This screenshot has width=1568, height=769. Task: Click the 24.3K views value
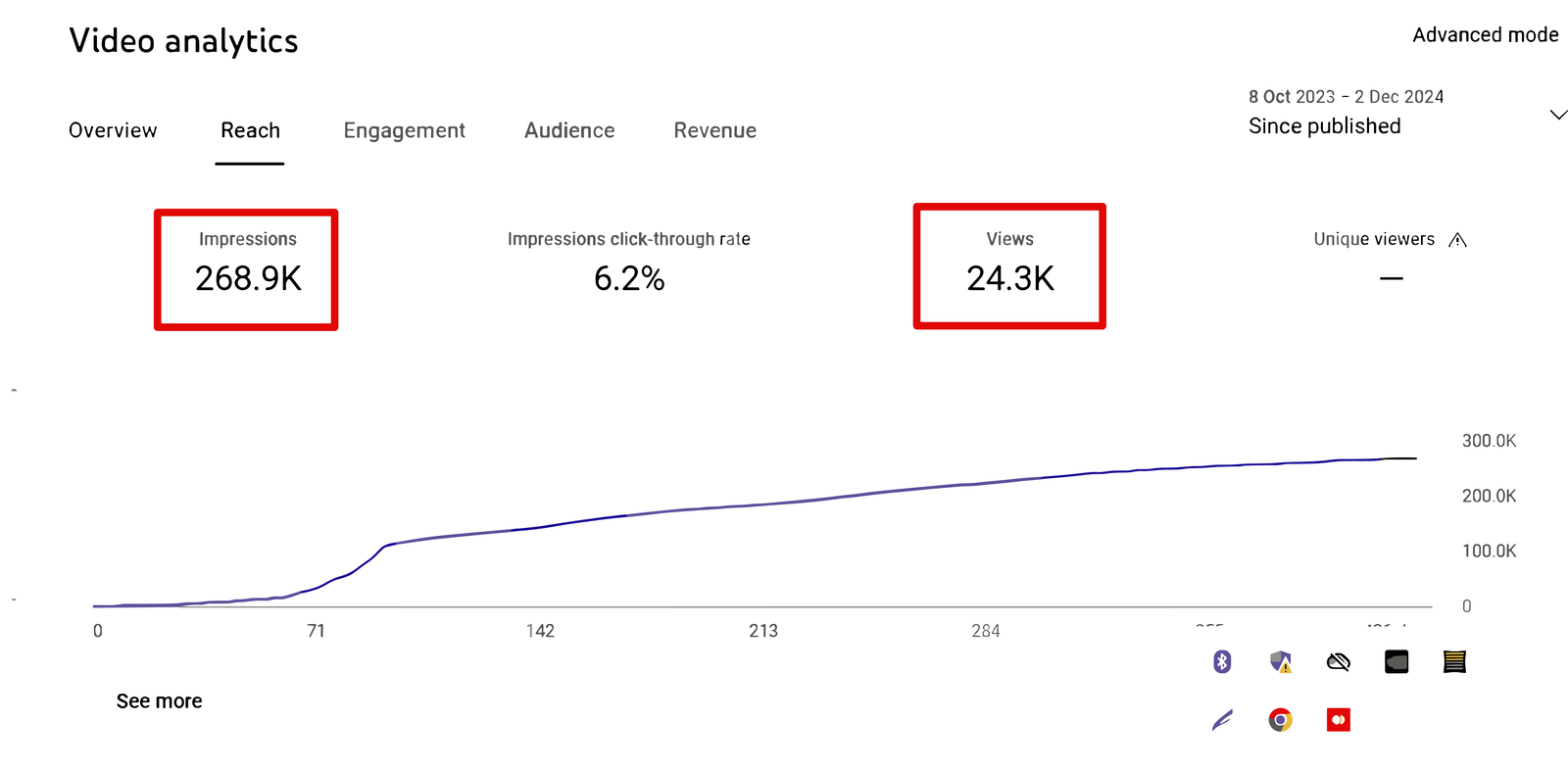(1010, 279)
